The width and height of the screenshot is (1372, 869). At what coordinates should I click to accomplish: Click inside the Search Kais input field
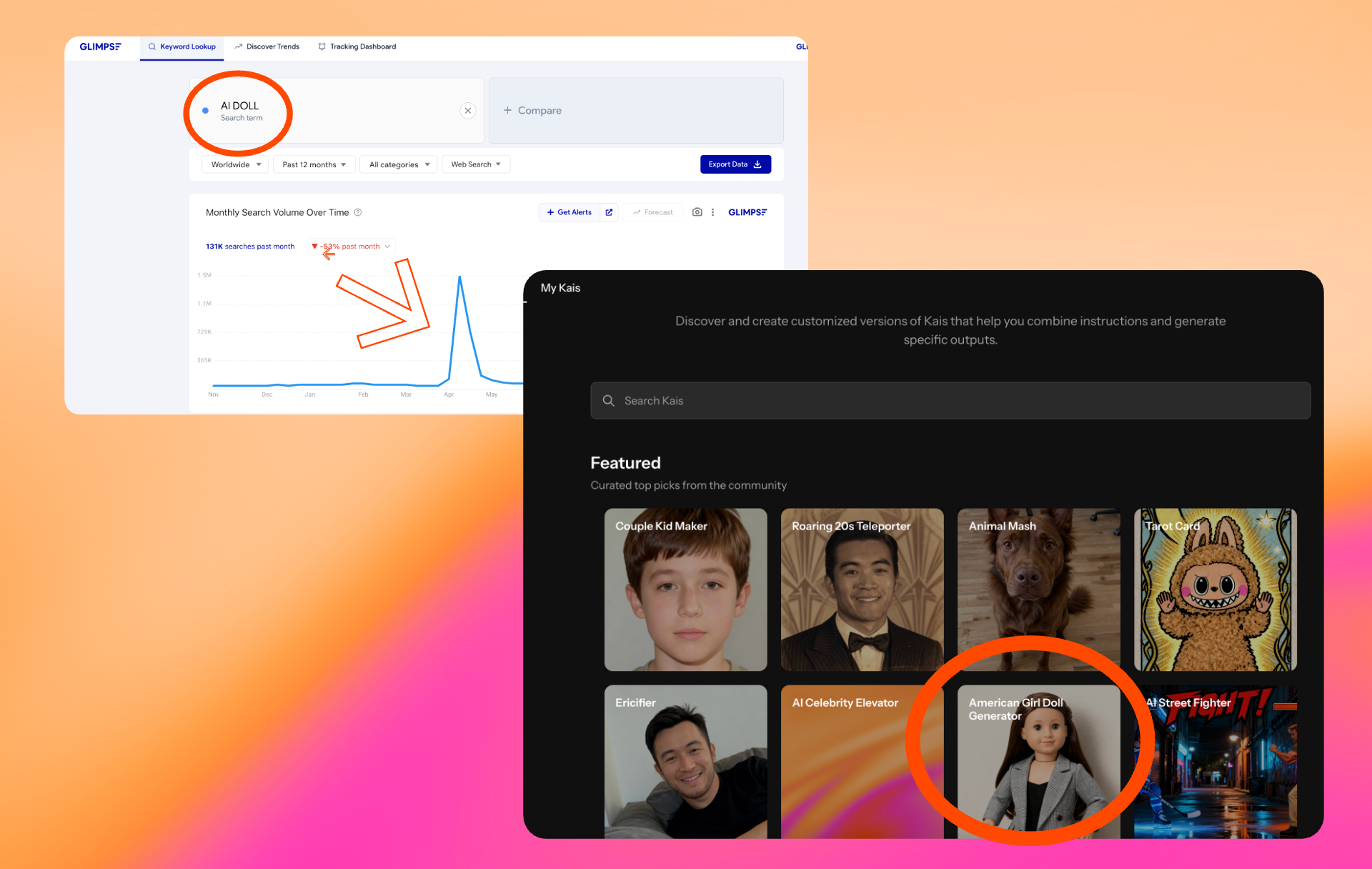(x=857, y=400)
